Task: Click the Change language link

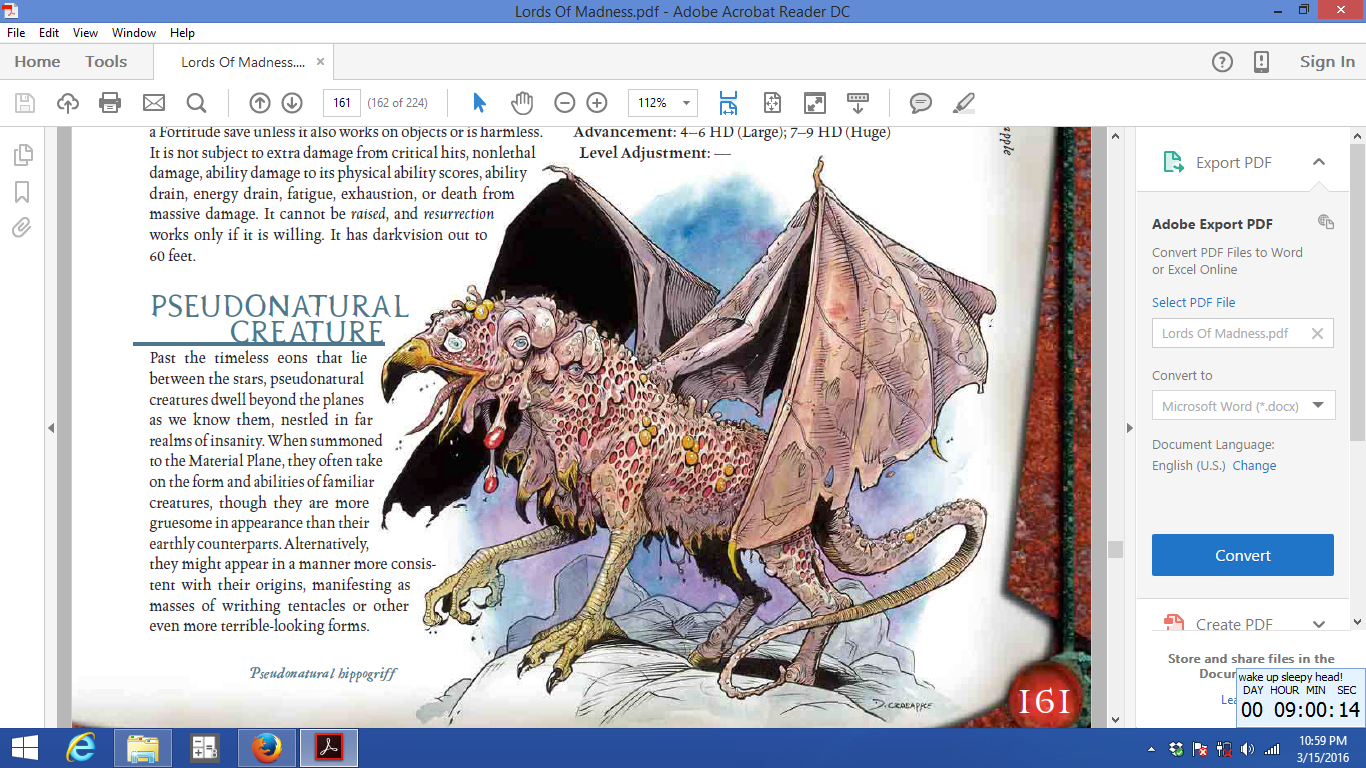Action: 1254,466
